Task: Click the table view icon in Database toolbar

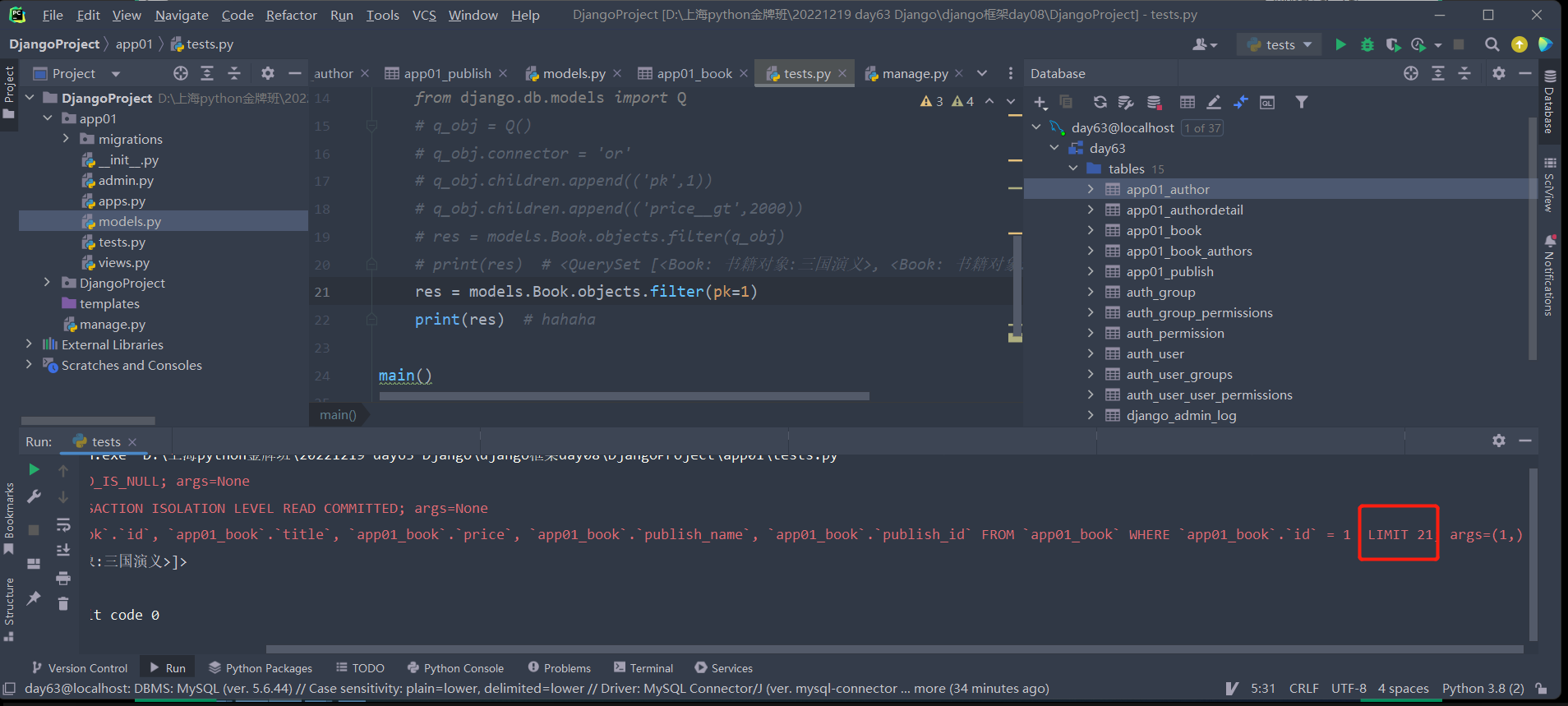Action: (x=1188, y=103)
